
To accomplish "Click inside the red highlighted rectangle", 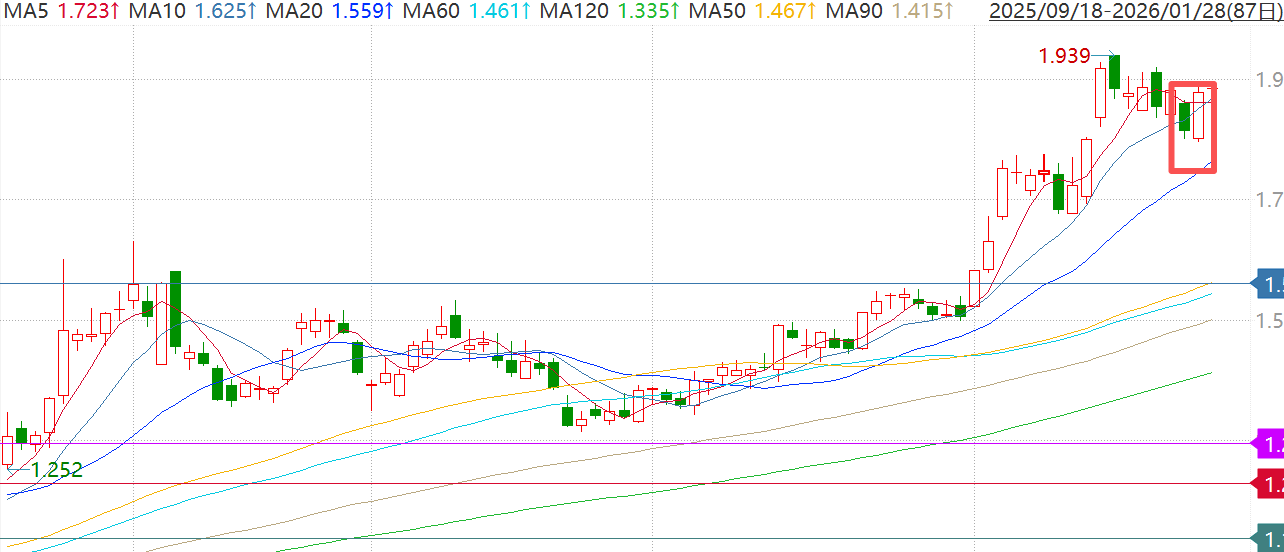I will click(1192, 128).
